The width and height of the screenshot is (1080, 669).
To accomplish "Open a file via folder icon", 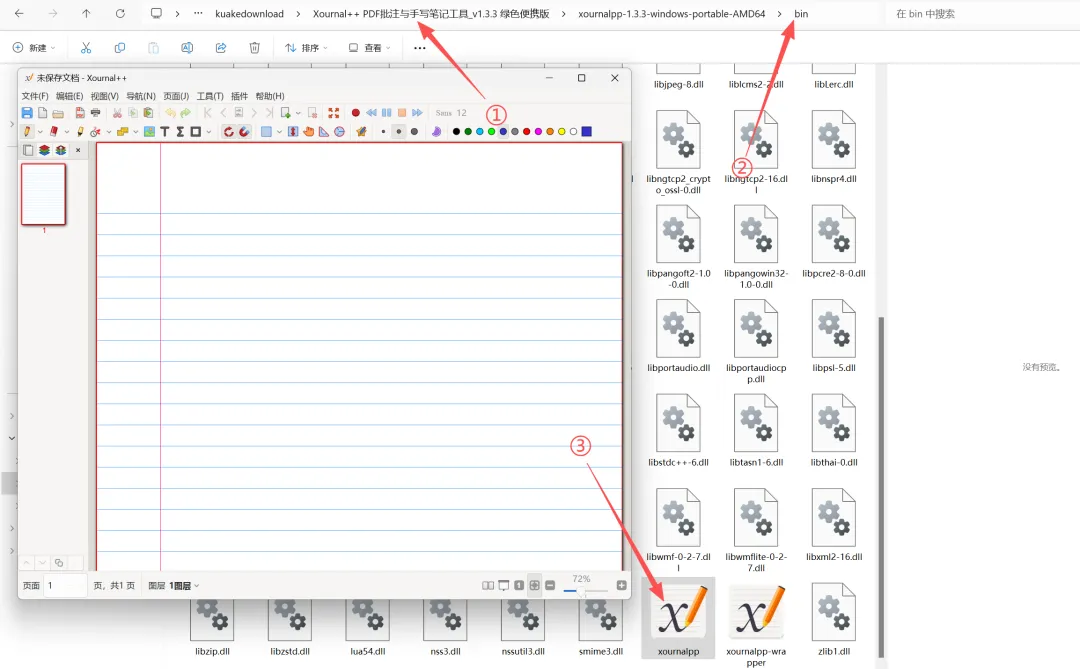I will [58, 113].
